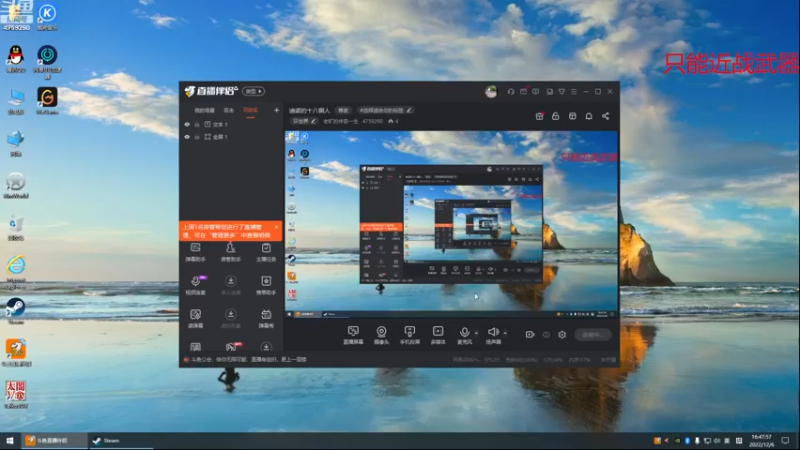Viewport: 800px width, 450px height.
Task: Open the Windows Start menu
Action: point(10,440)
